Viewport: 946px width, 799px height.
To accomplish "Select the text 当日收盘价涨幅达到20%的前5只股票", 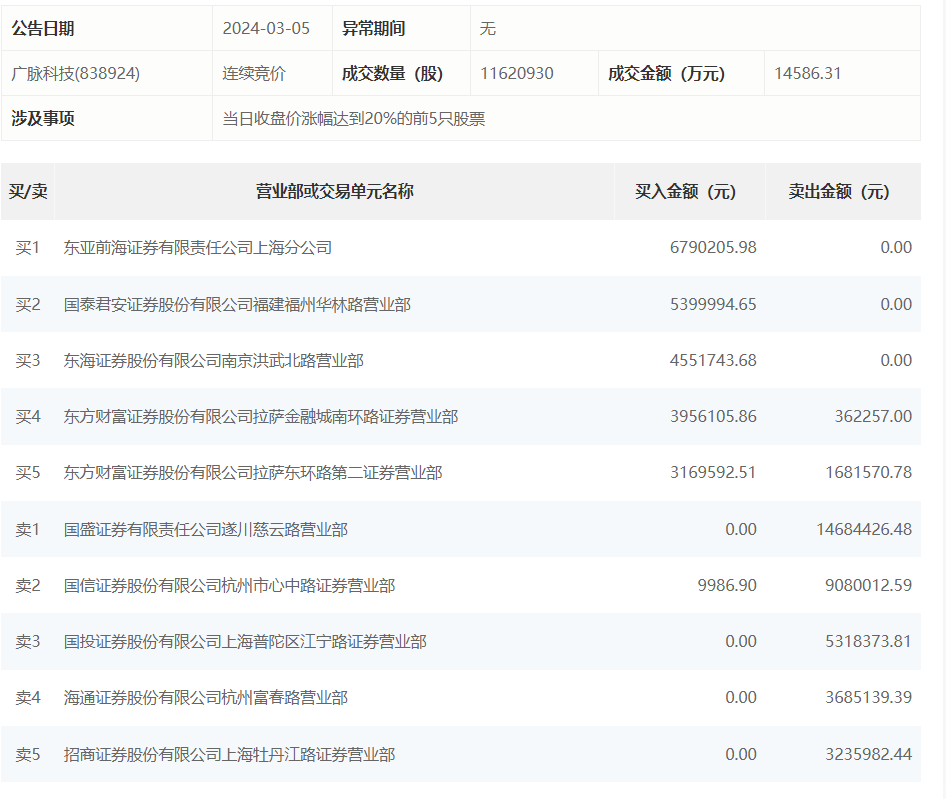I will [354, 119].
